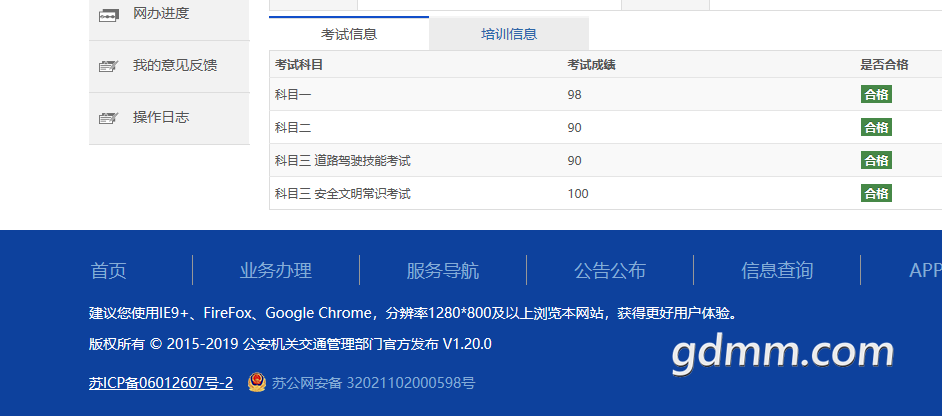Click the score 90 for 道路驾驶技能考试
Screen dimensions: 942x416
coord(574,161)
